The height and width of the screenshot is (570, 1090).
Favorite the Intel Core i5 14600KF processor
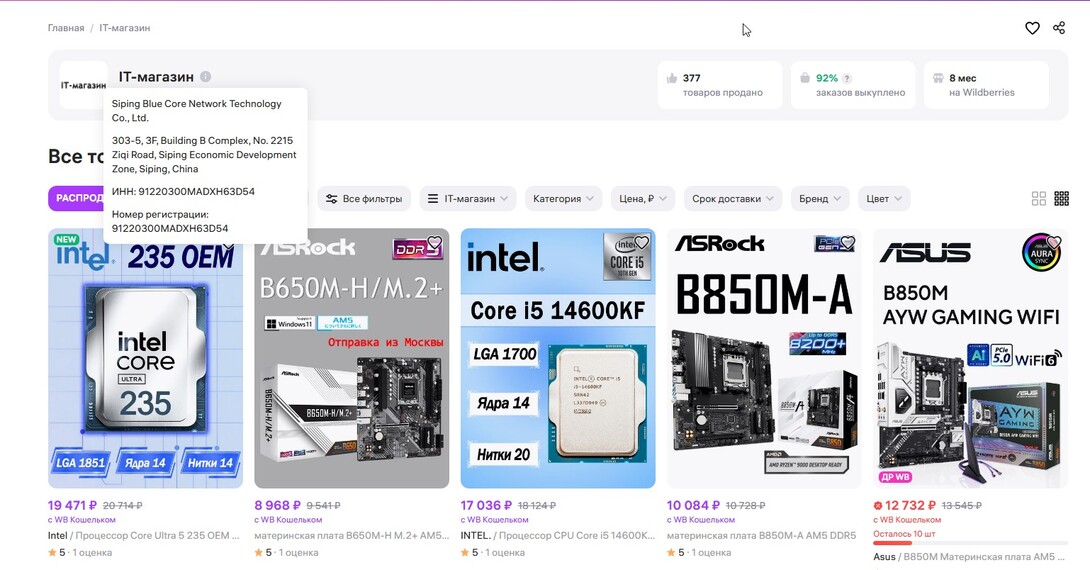641,243
